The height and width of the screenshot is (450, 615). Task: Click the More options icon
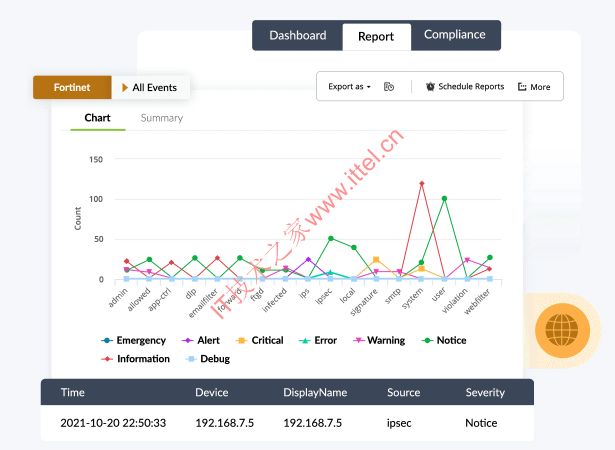tap(522, 87)
